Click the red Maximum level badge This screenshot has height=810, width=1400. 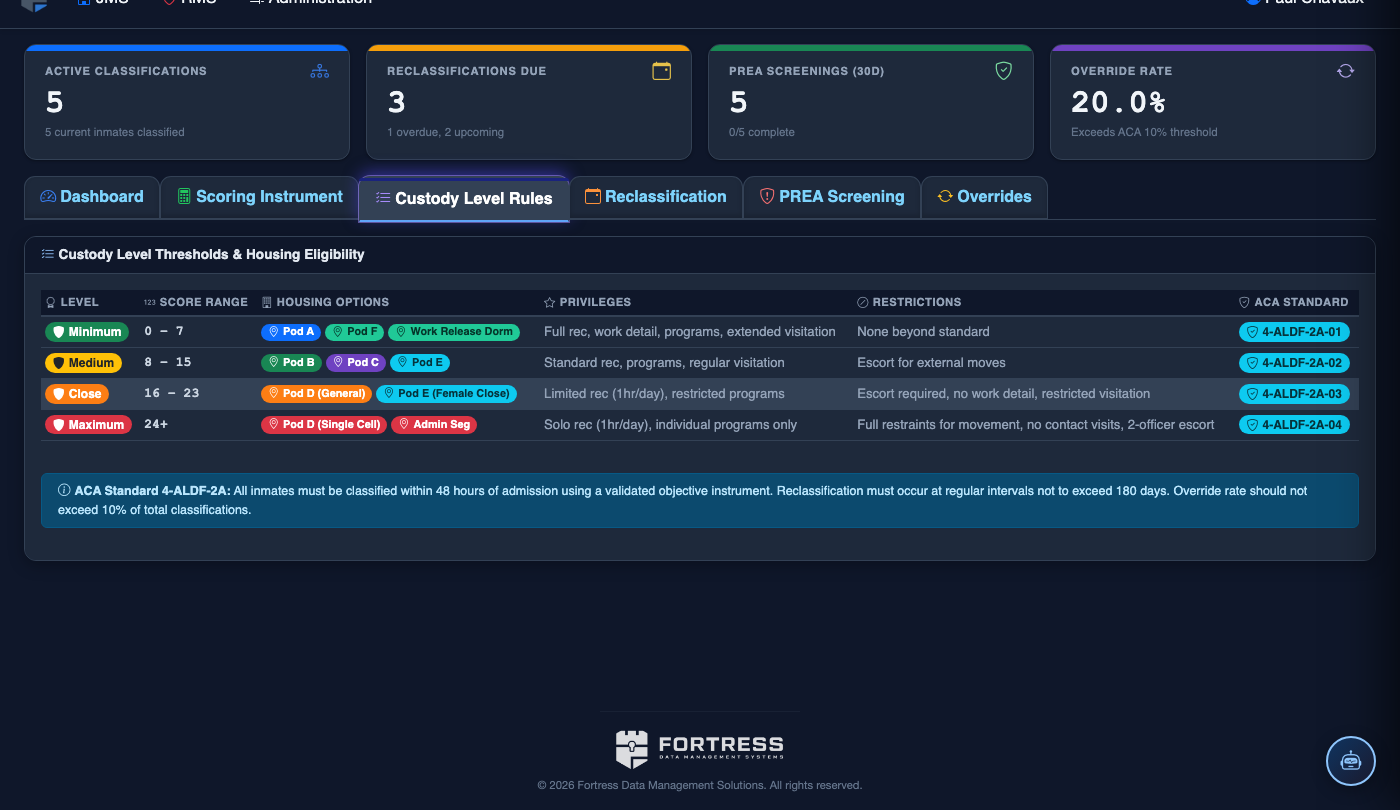pos(89,425)
